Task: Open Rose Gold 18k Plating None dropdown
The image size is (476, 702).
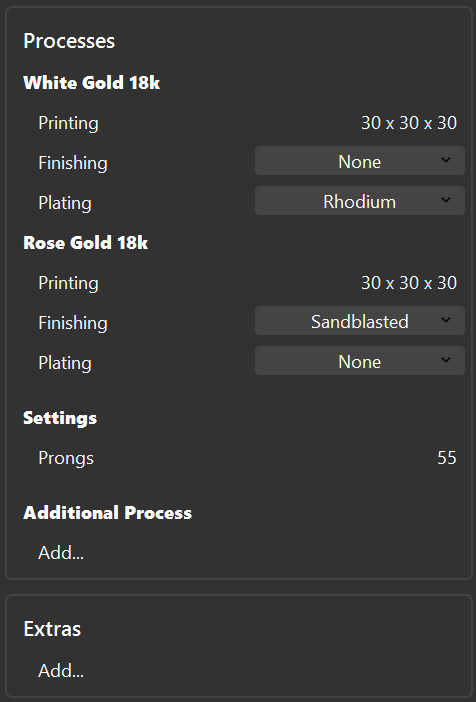Action: [x=360, y=361]
